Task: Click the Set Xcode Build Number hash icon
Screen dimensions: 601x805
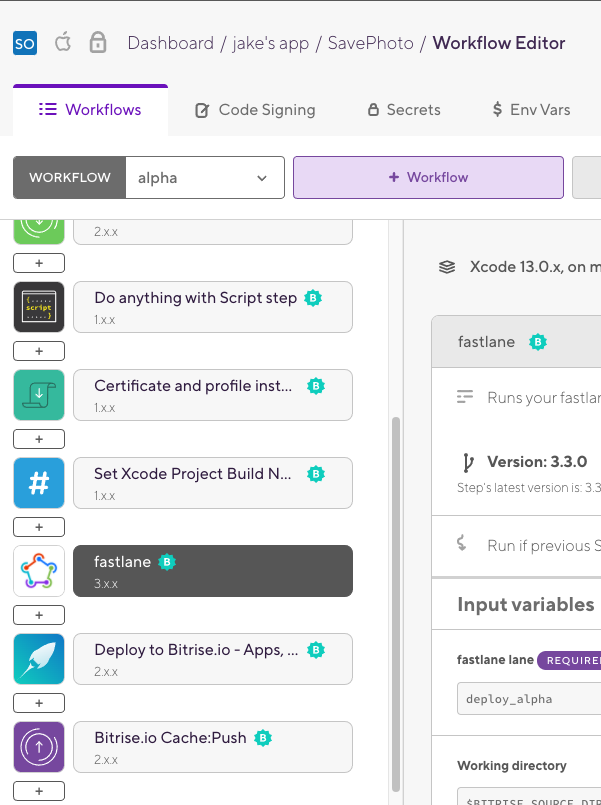Action: [39, 483]
